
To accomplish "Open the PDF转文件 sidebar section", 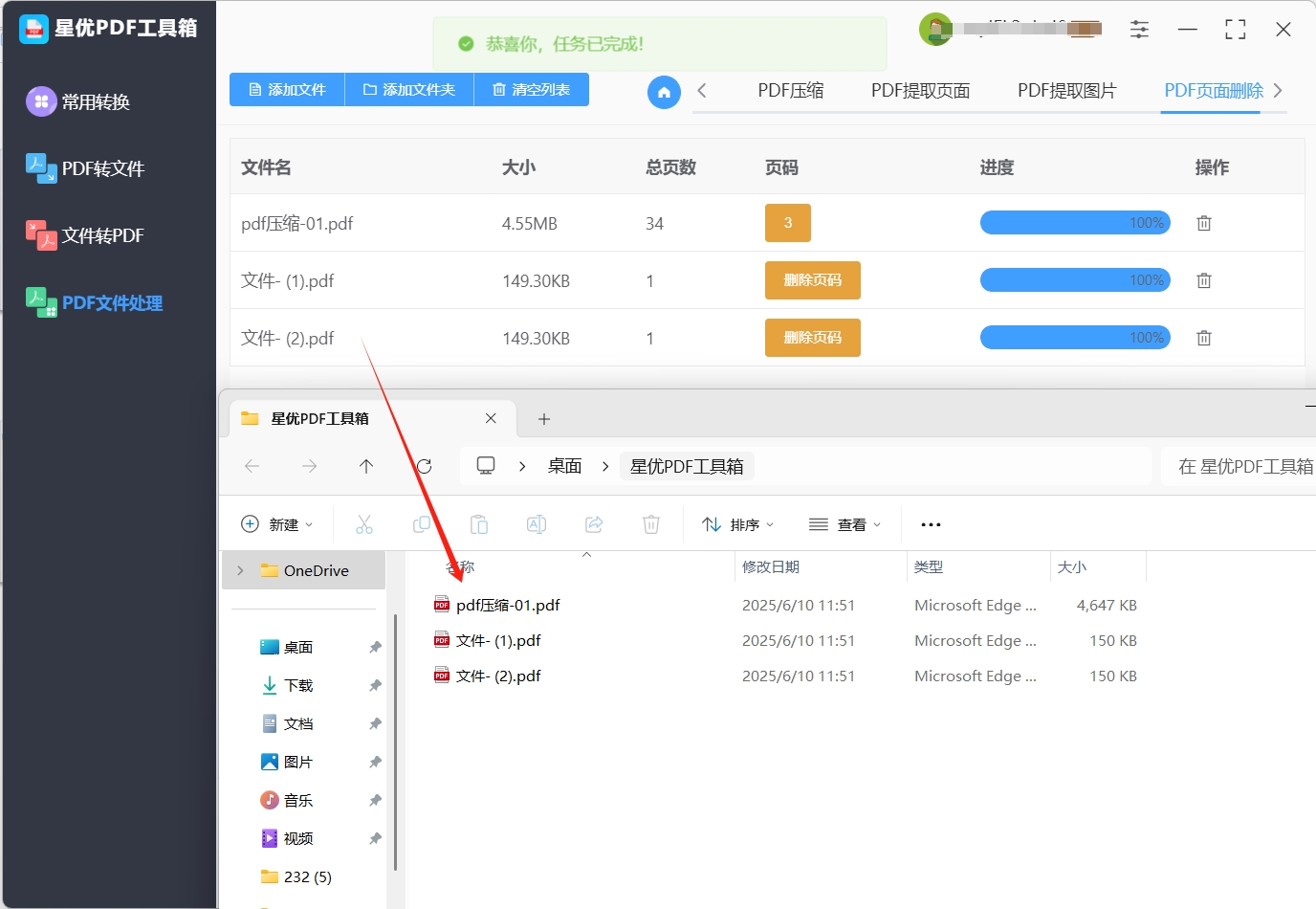I will 85,168.
